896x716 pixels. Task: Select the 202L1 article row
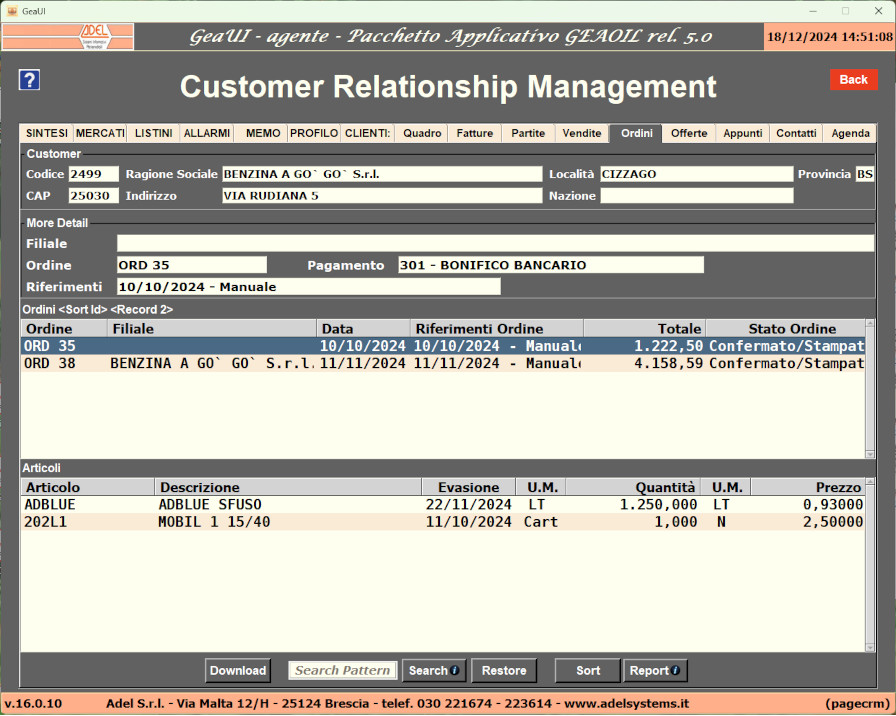443,522
